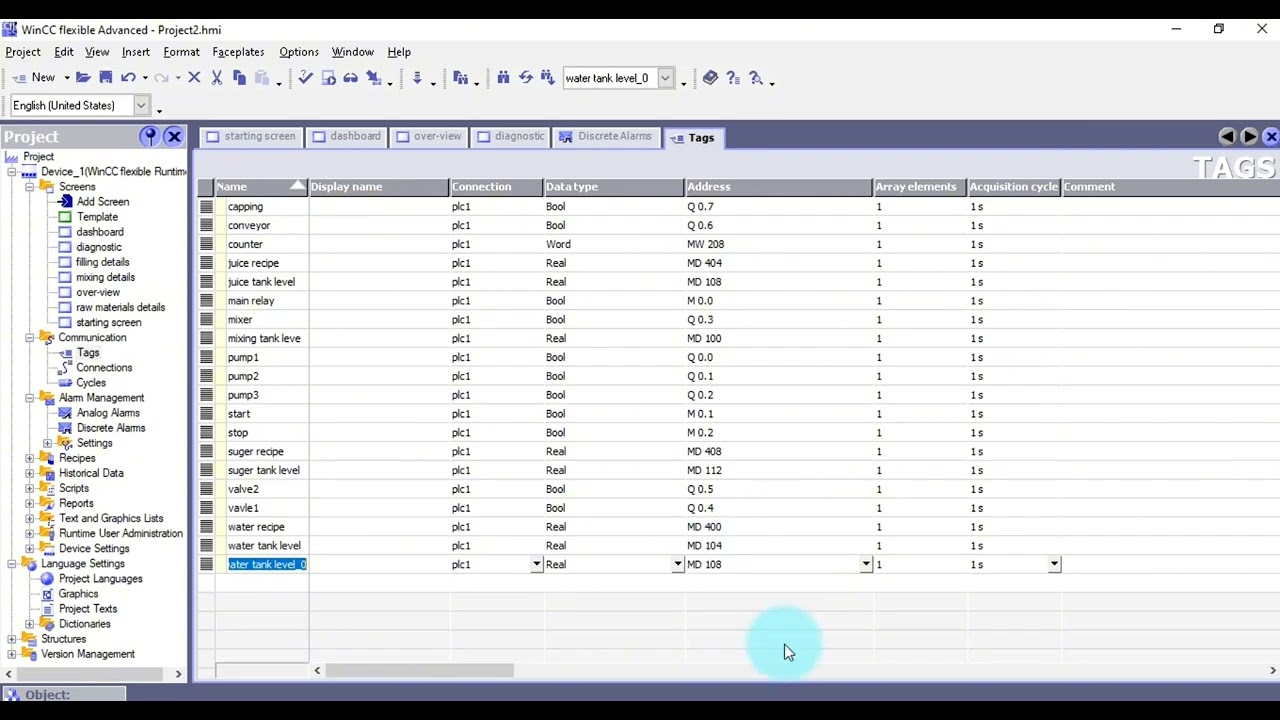Expand the Version Management node
The image size is (1280, 720).
(x=12, y=654)
